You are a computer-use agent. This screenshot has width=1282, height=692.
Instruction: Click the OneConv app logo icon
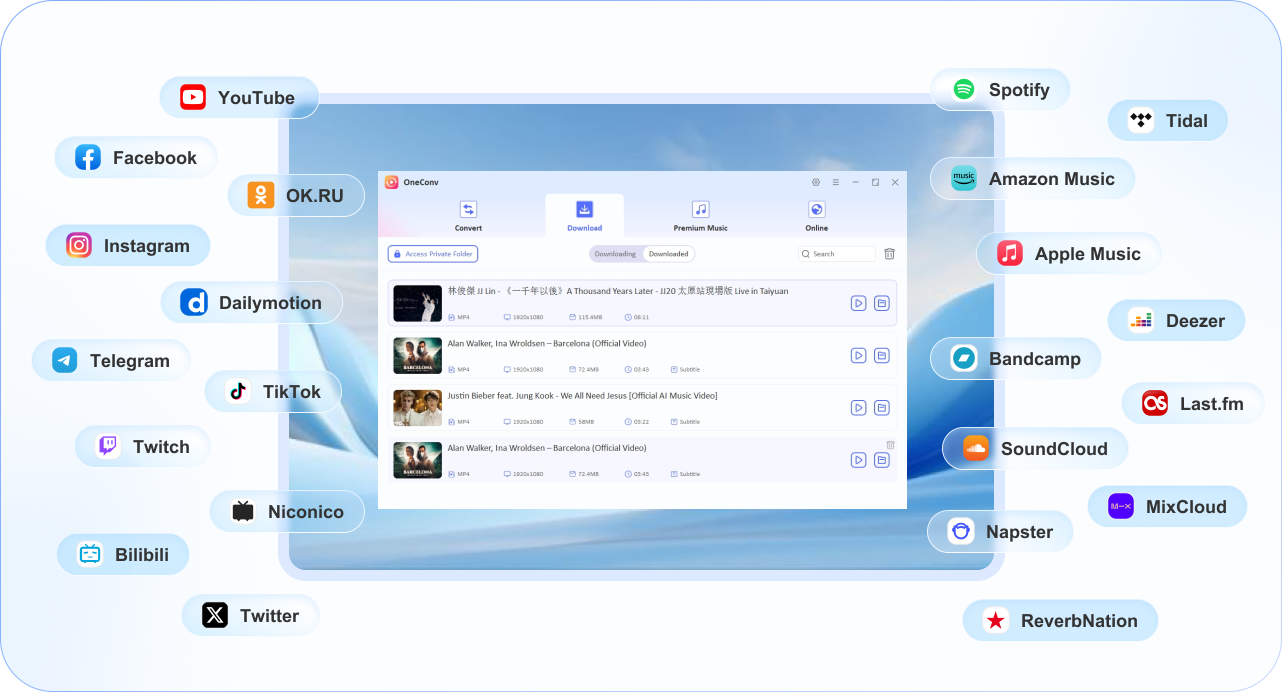coord(392,182)
